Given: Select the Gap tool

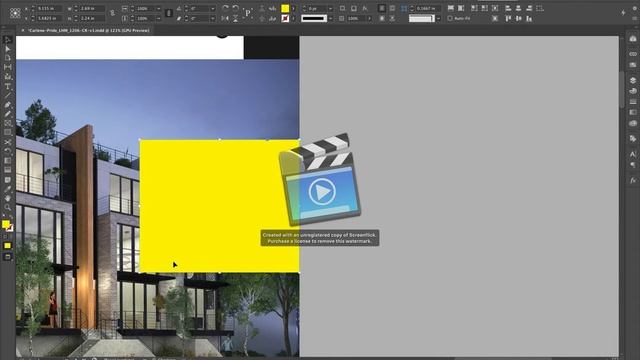Looking at the screenshot, I should [7, 67].
